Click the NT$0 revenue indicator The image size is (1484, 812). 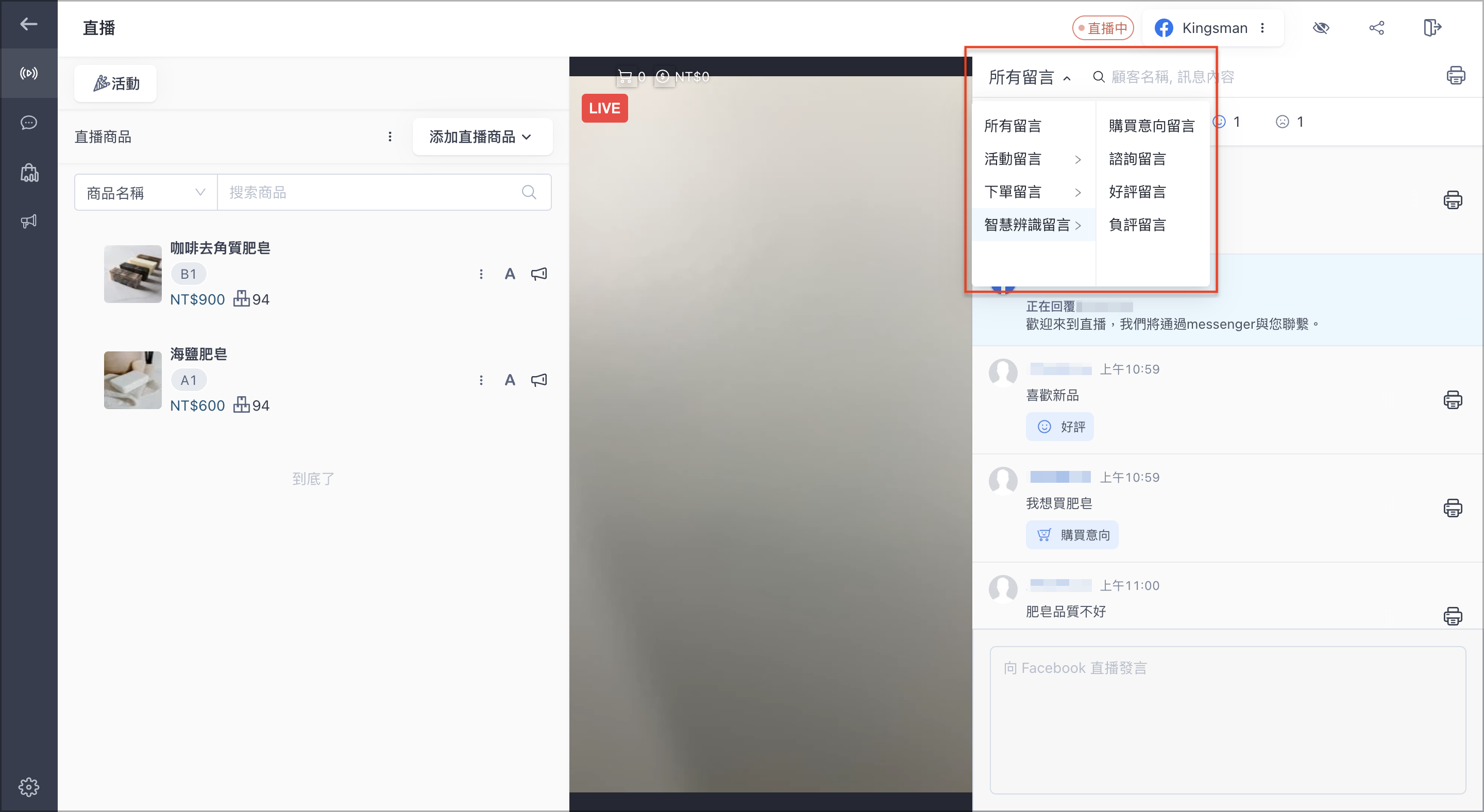683,77
